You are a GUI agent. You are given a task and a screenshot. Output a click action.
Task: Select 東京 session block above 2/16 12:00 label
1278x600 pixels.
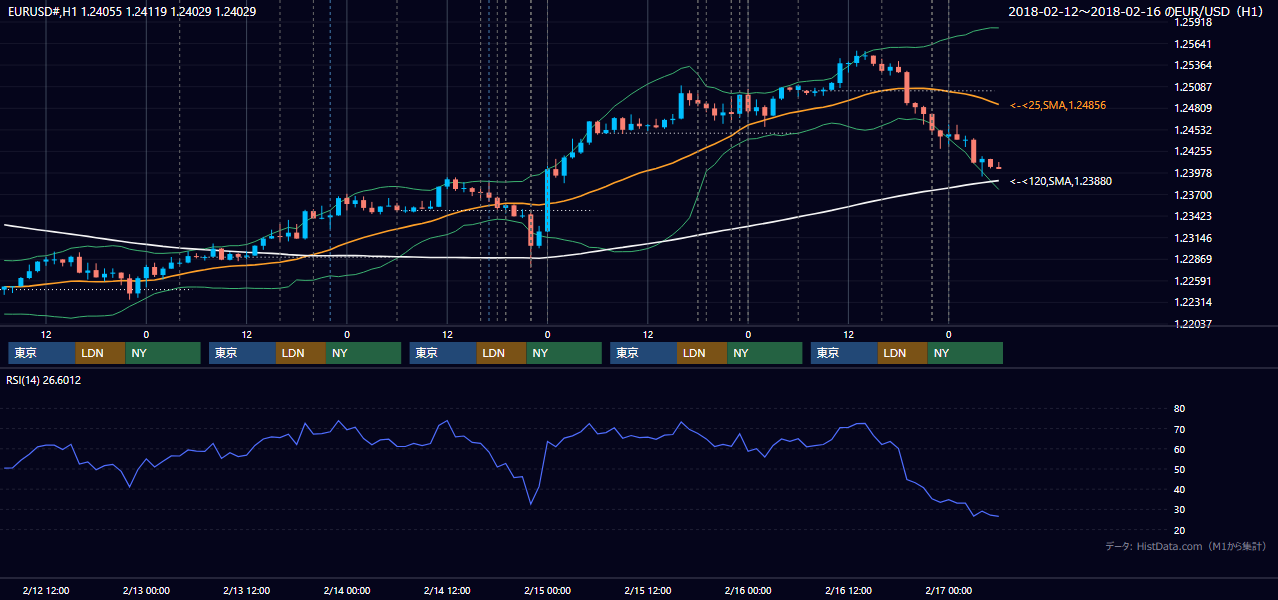(x=844, y=353)
